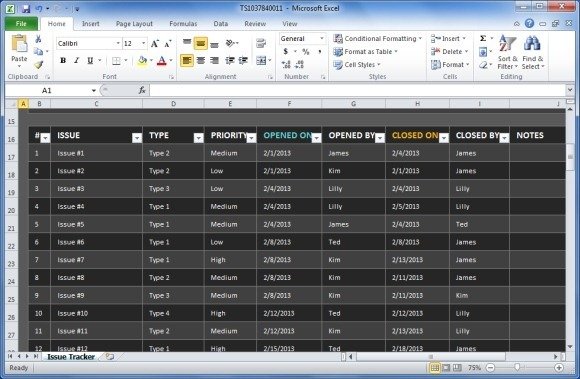This screenshot has height=379, width=580.
Task: Set Top Align vertical alignment
Action: pos(187,43)
